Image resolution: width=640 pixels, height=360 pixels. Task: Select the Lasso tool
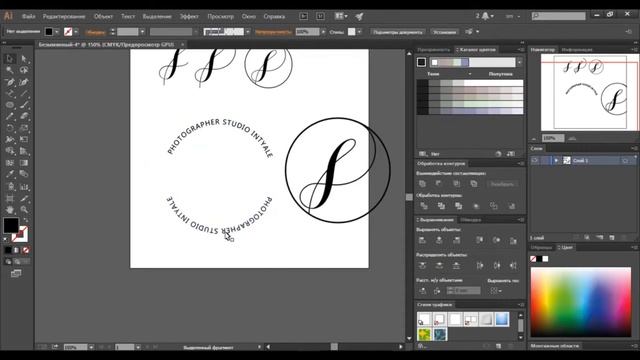[x=24, y=70]
